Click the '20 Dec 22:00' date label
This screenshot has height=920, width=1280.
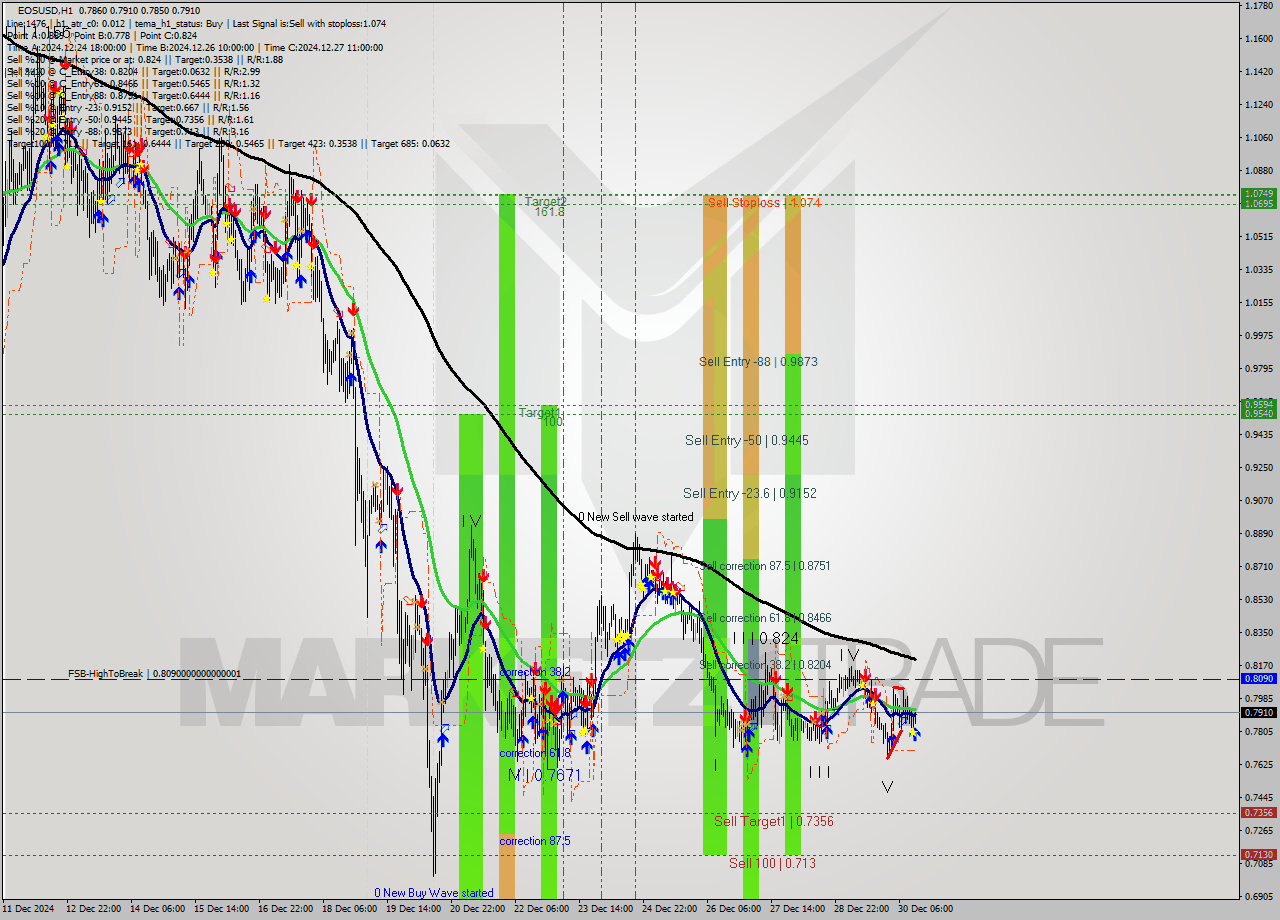tap(478, 909)
